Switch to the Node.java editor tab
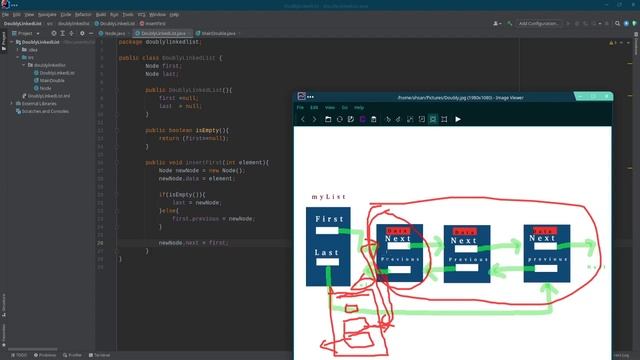 tap(115, 33)
